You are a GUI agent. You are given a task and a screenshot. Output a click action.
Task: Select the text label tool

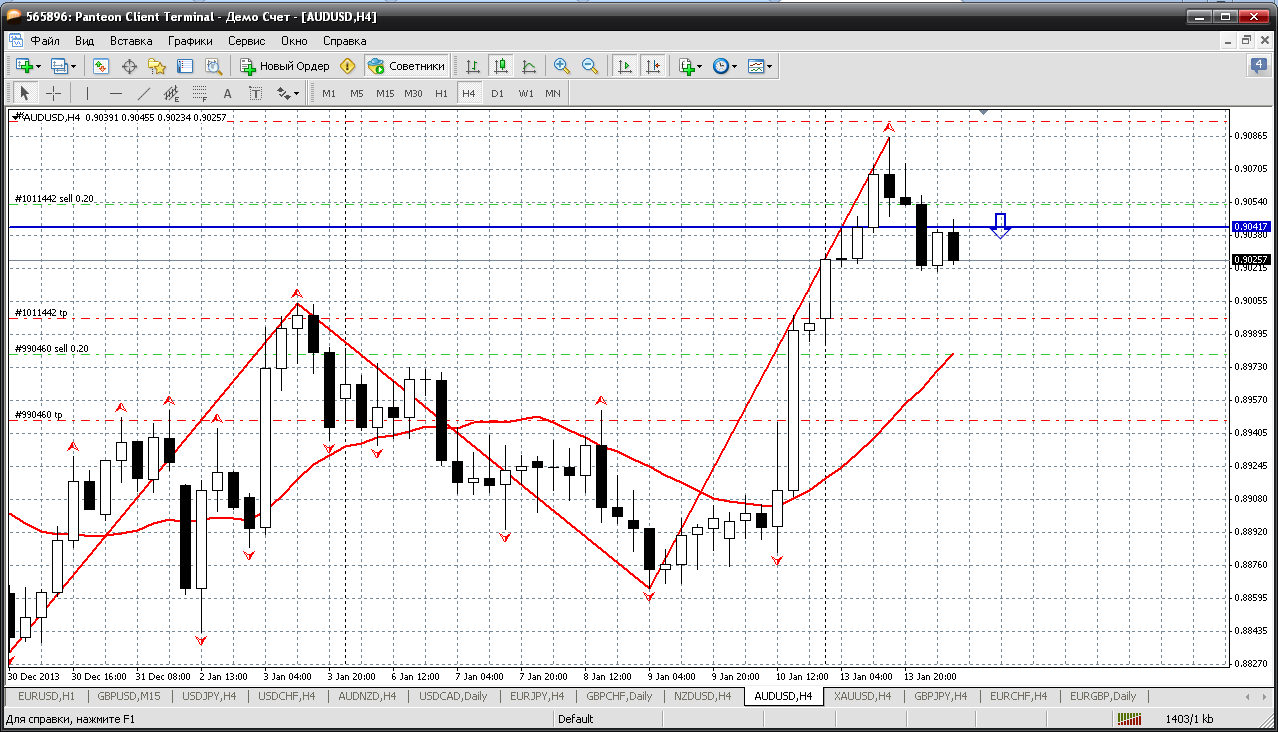(255, 93)
